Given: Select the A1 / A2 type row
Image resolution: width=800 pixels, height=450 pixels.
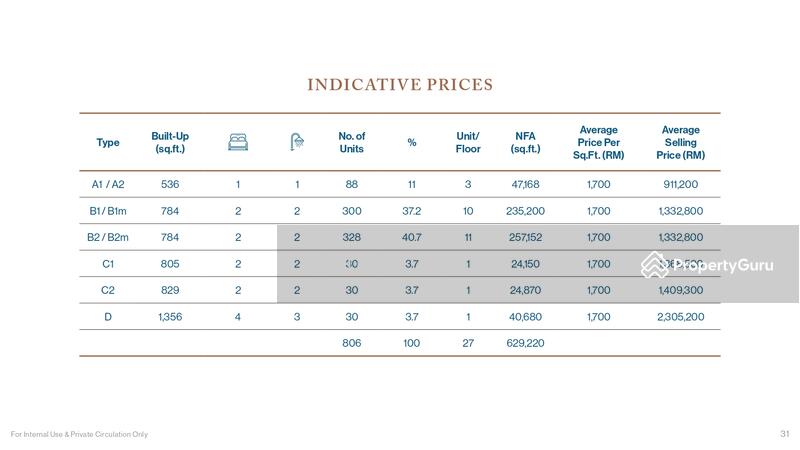Looking at the screenshot, I should point(108,185).
